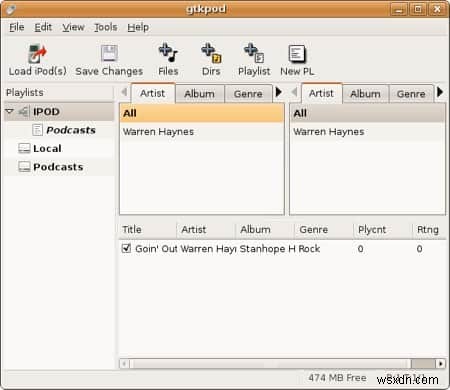The width and height of the screenshot is (450, 390).
Task: Switch to Artist tab in right pane
Action: [321, 93]
